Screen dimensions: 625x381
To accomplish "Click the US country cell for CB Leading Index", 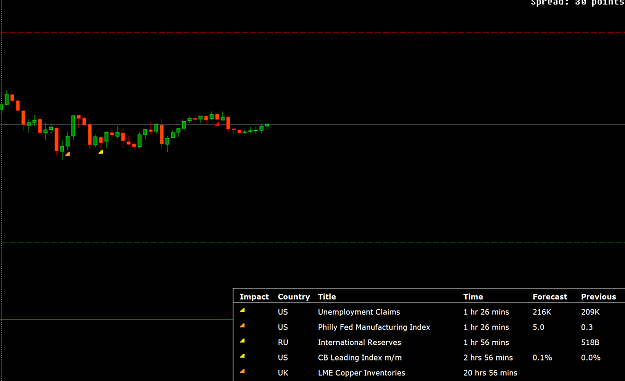I will pos(283,357).
